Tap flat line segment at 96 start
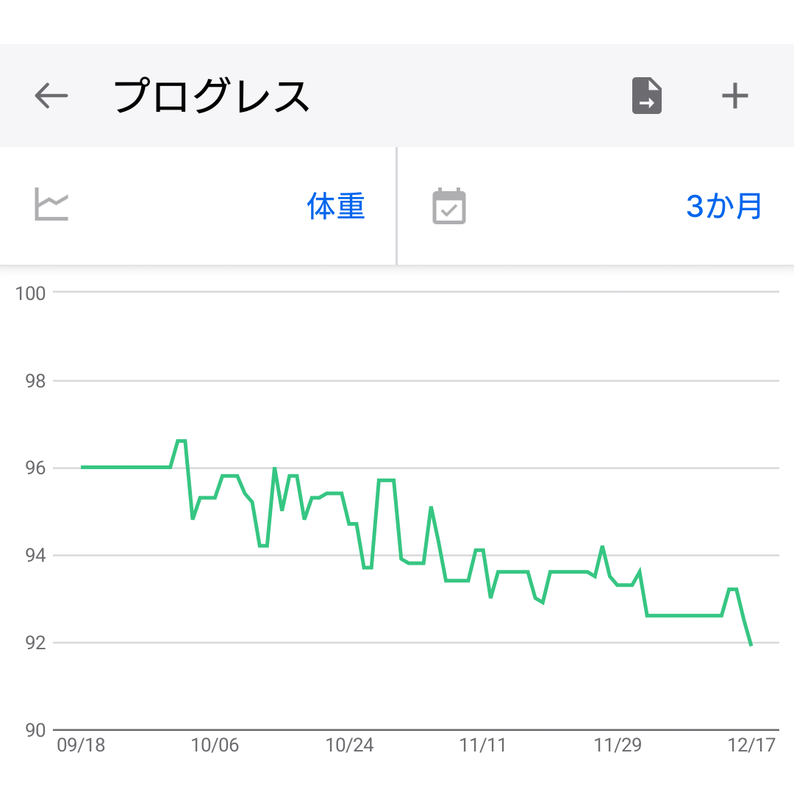The image size is (794, 800). 126,467
